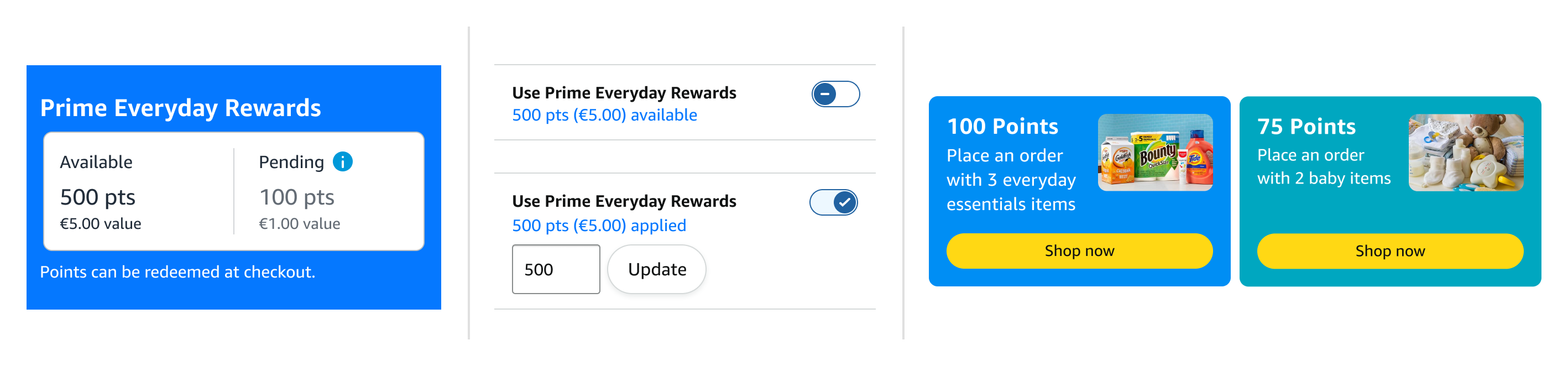Click the "500 pts (€5.00) applied" link
The image size is (1568, 366).
[598, 226]
